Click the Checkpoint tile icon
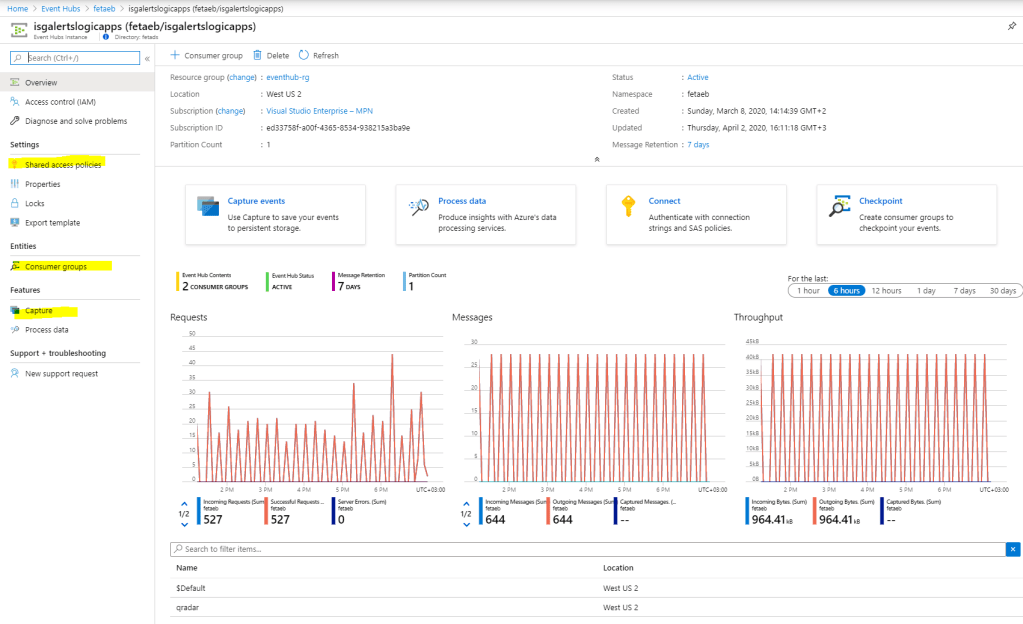1023x624 pixels. click(x=840, y=207)
